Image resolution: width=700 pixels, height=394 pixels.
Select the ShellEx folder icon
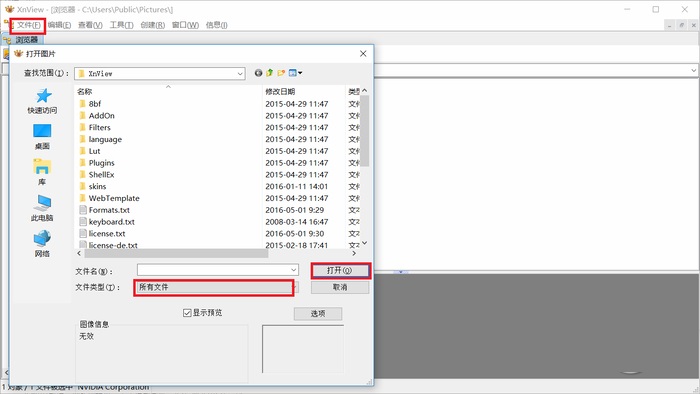(83, 174)
